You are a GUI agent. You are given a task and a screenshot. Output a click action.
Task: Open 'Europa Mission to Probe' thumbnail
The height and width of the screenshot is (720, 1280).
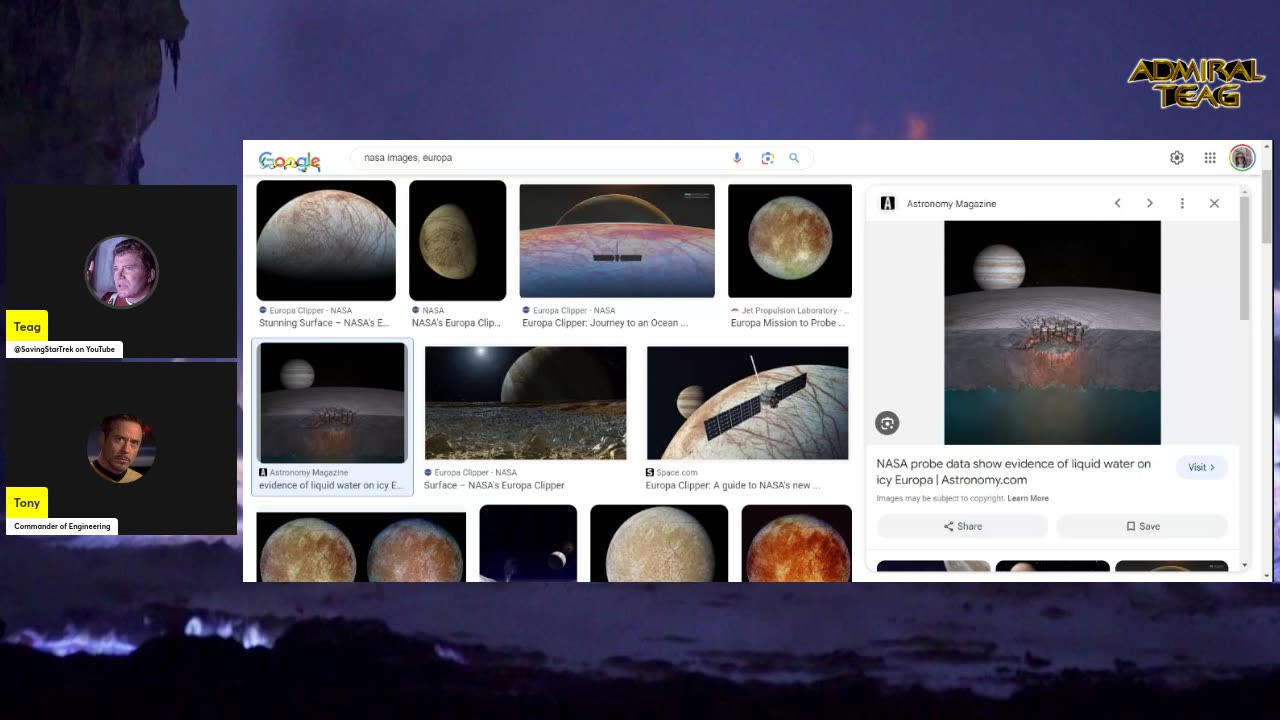[790, 240]
